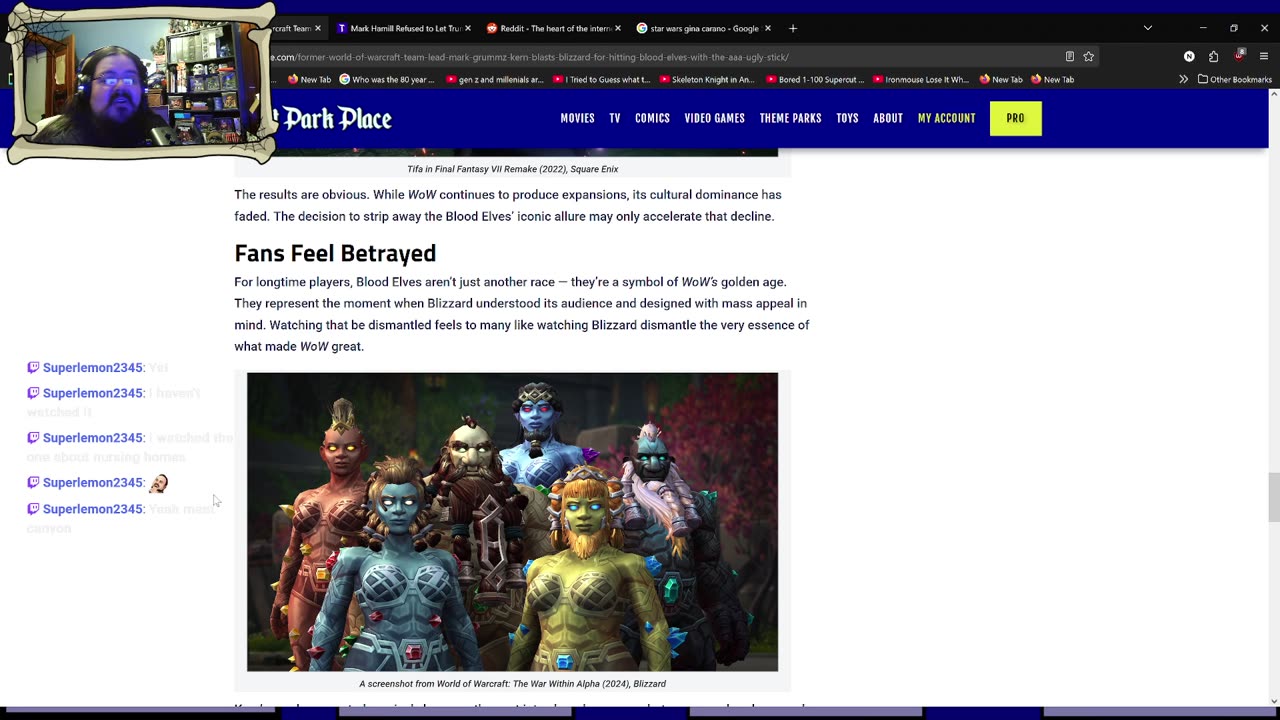This screenshot has width=1280, height=720.
Task: Open 'Ironmouse Lose It Wh...' bookmark
Action: click(921, 79)
